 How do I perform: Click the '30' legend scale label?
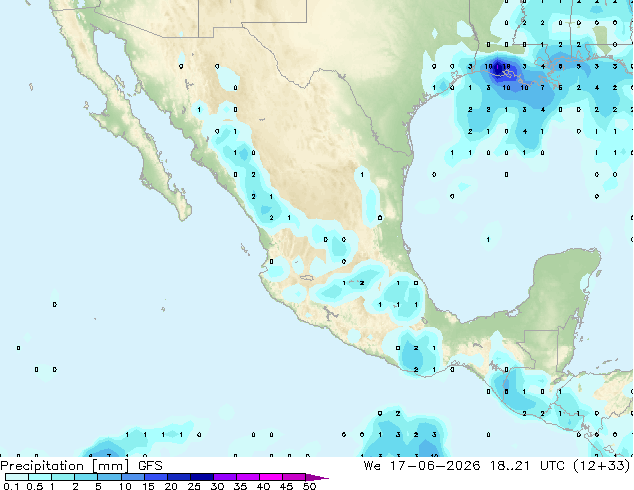coord(217,486)
